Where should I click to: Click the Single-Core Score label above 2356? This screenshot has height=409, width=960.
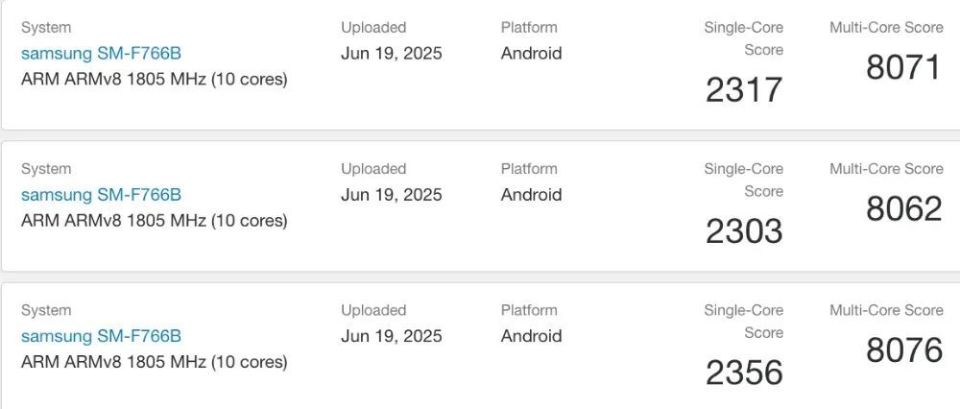(x=744, y=321)
